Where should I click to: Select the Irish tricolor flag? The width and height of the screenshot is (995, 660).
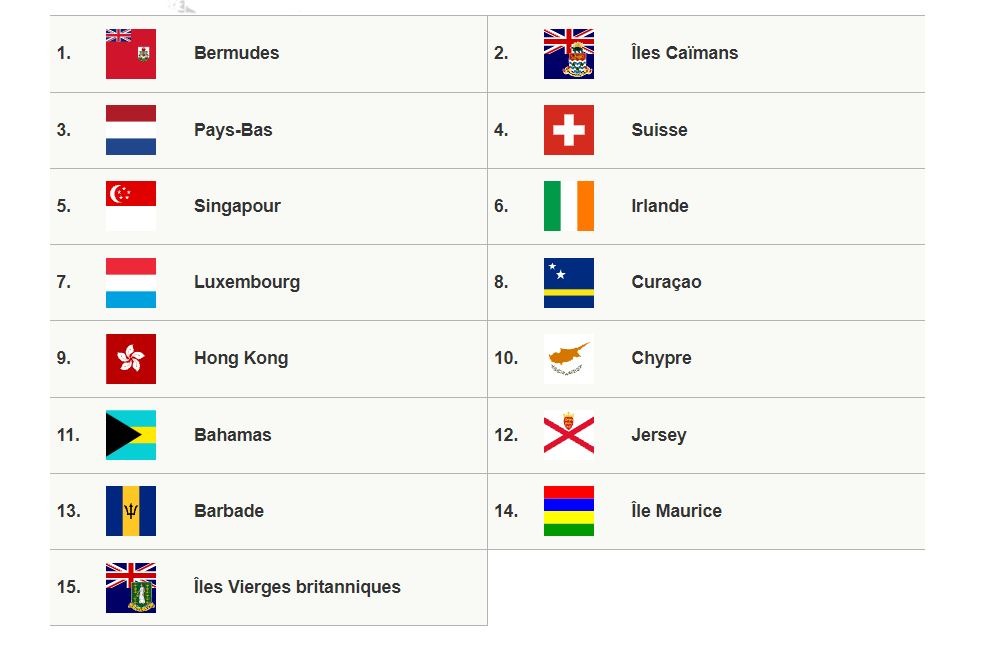coord(569,206)
